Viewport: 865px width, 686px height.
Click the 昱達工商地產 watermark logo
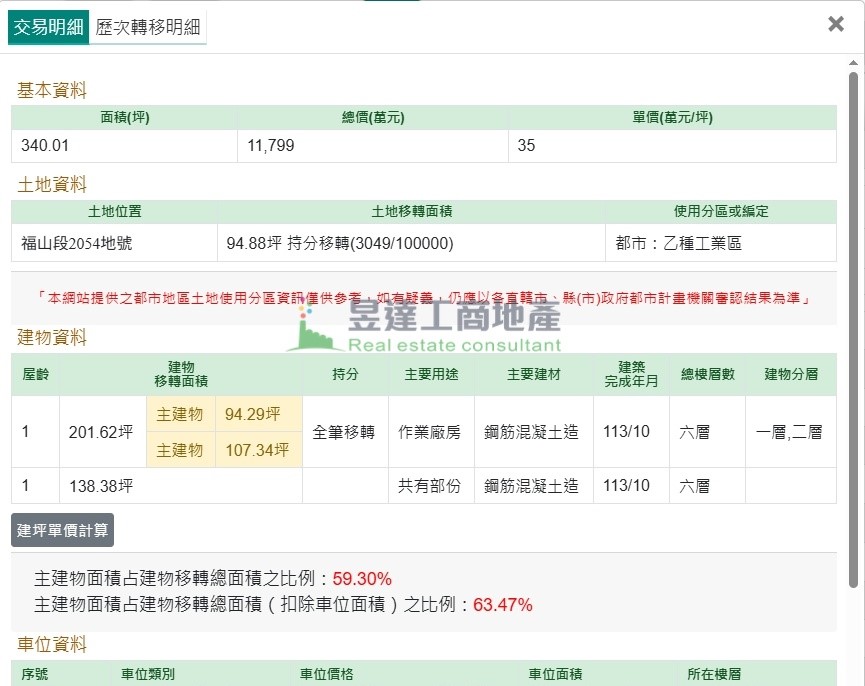pos(424,327)
